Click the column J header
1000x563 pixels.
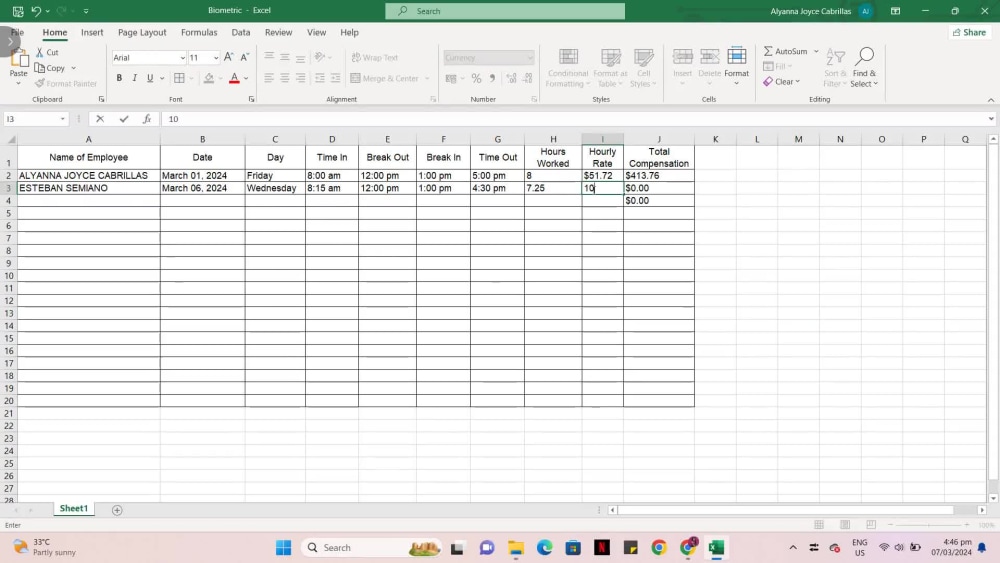point(659,139)
